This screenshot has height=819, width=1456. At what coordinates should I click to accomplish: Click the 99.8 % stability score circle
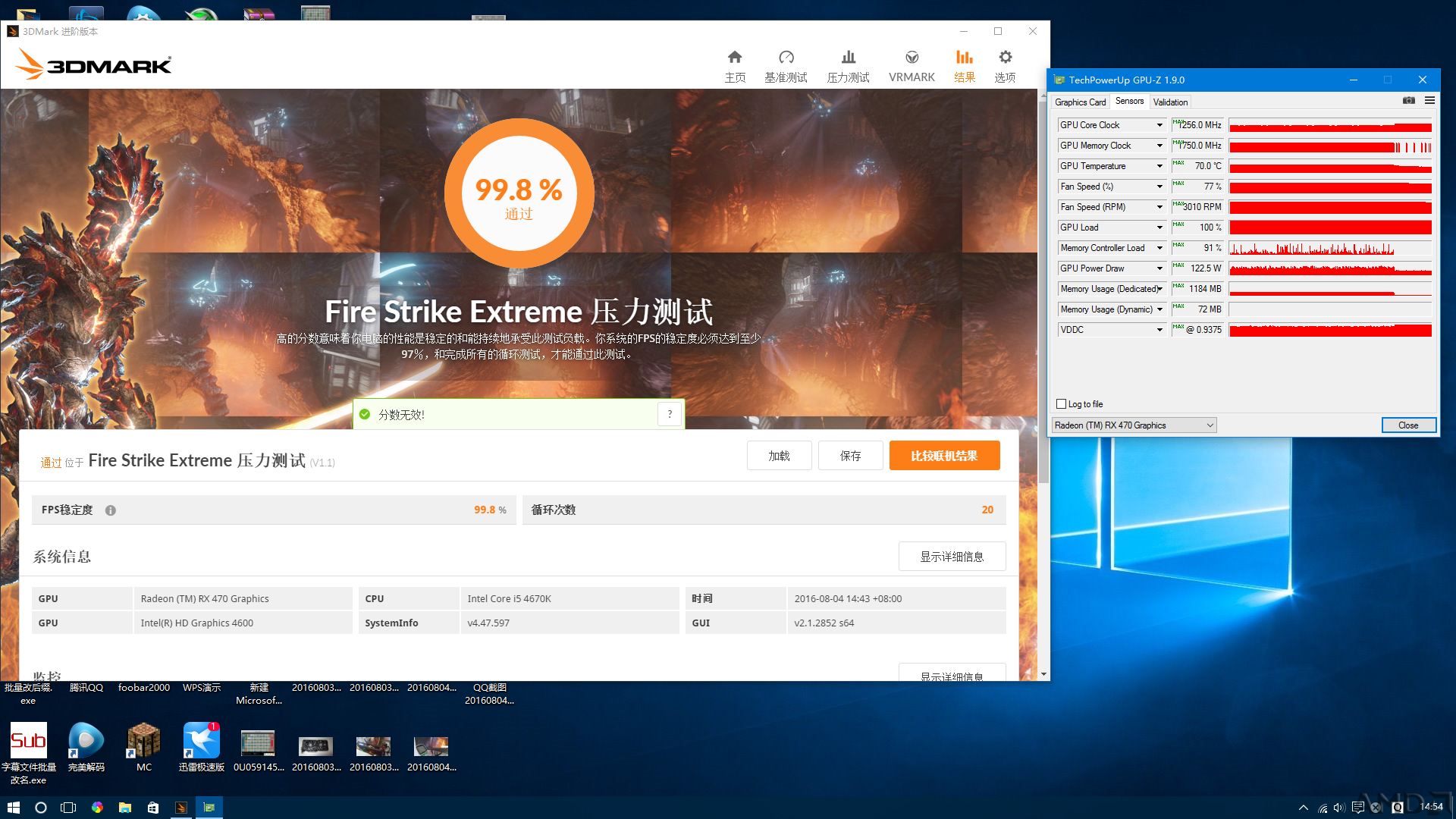519,193
